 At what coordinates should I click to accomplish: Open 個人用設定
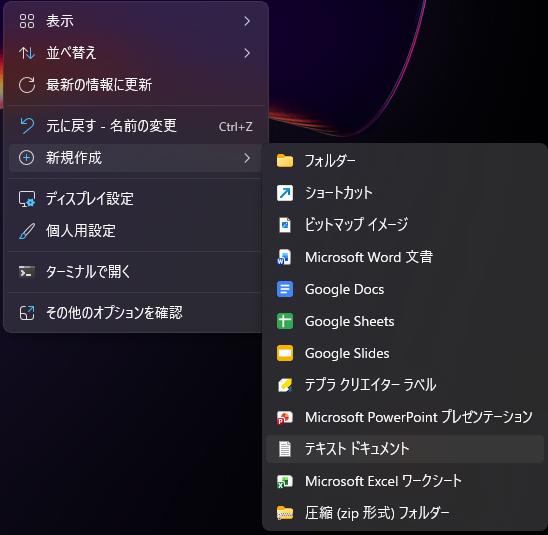click(x=136, y=231)
